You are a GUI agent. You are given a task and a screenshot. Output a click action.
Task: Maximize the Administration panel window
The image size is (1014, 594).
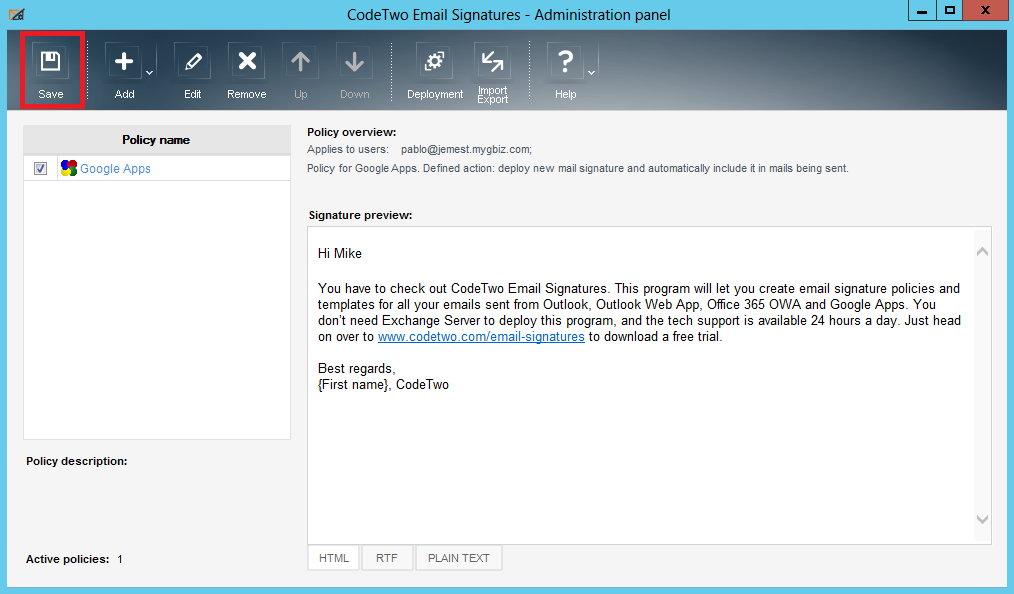point(949,10)
